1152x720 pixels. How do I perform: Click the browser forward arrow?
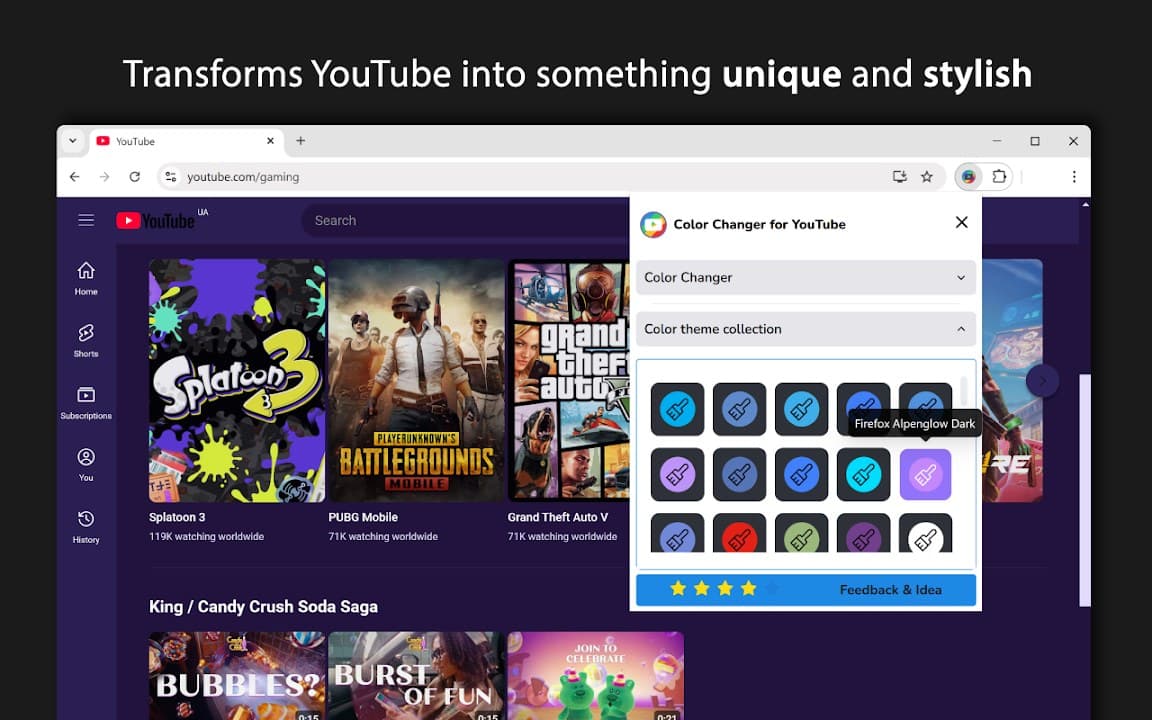click(x=104, y=176)
